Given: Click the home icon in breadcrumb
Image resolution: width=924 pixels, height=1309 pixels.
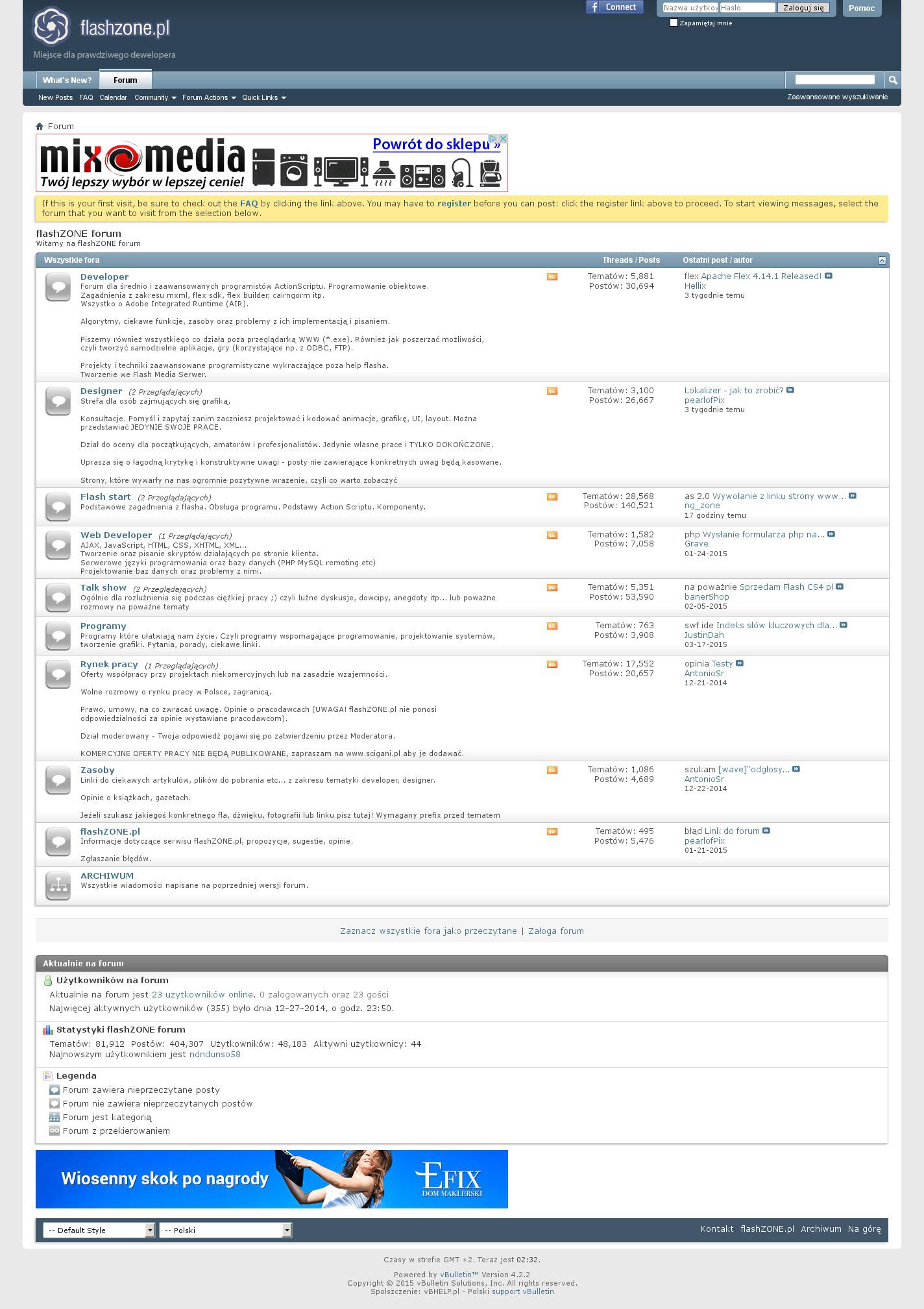Looking at the screenshot, I should click(40, 126).
